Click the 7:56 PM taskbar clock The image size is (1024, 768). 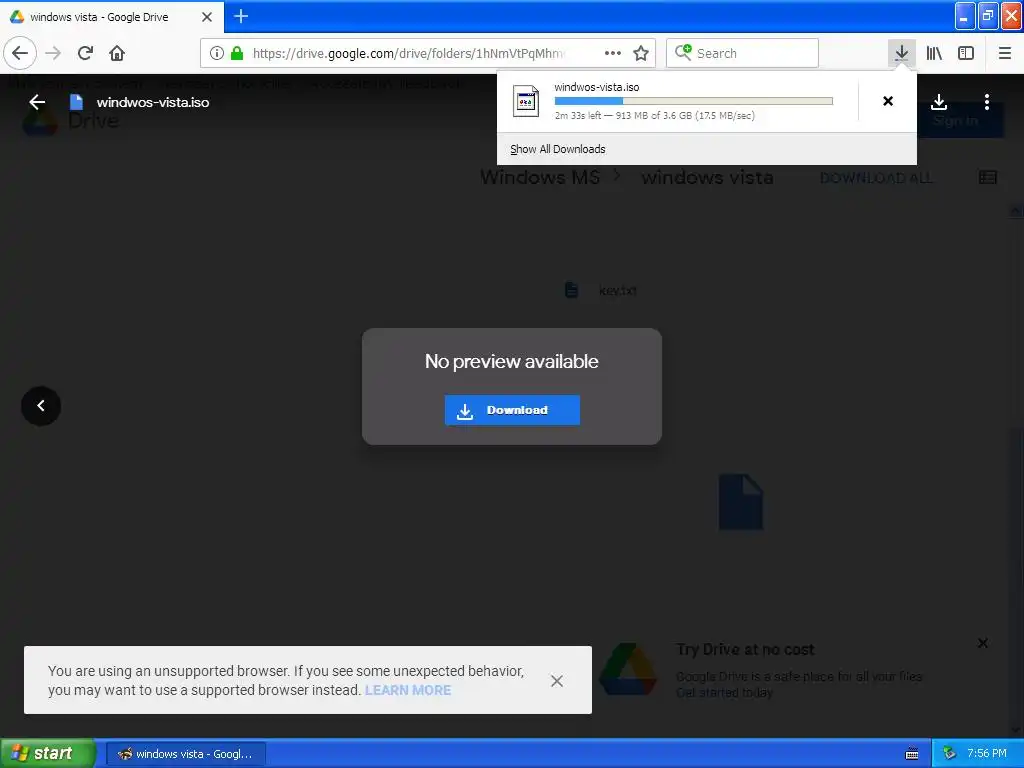[986, 754]
